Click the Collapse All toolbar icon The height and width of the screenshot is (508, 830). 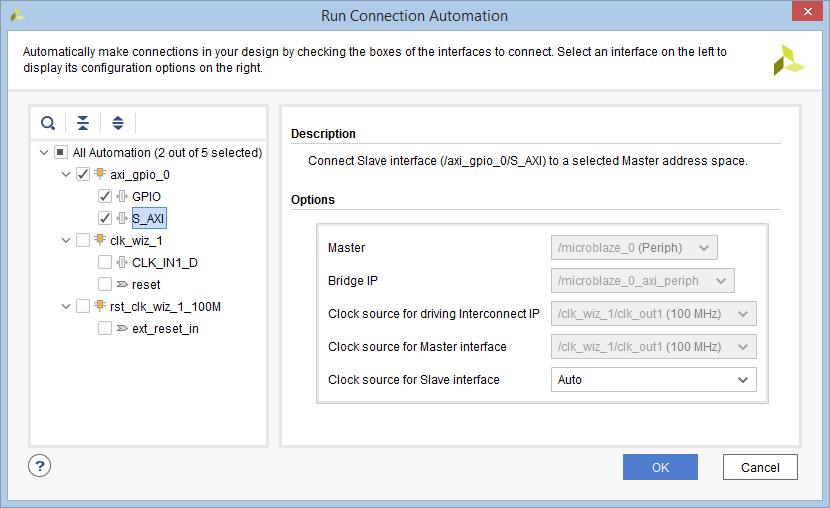83,123
